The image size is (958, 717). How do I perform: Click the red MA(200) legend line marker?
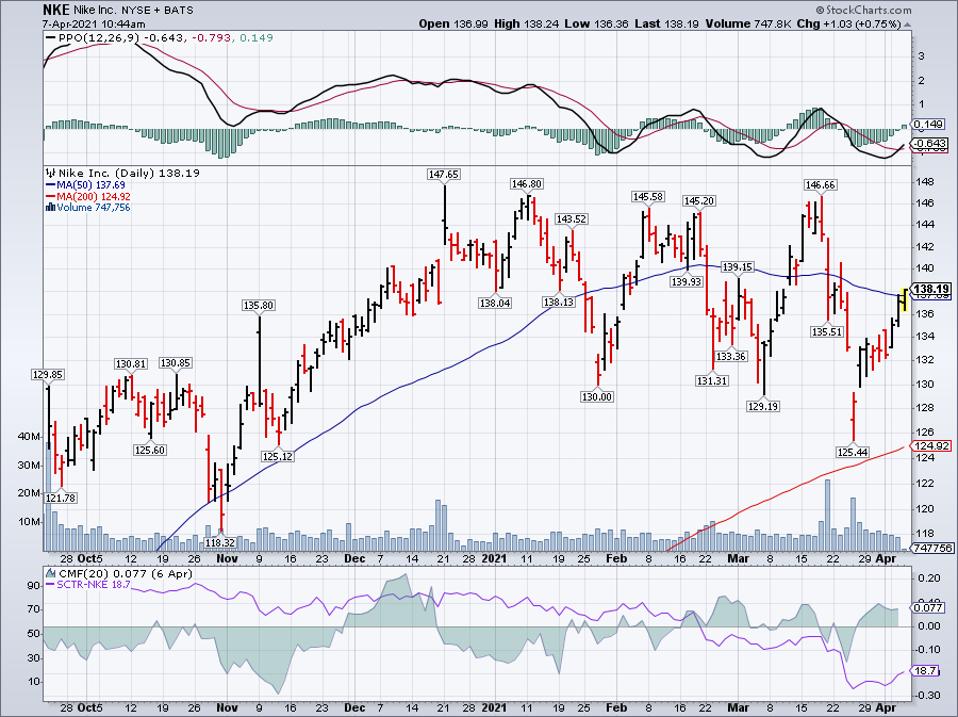click(51, 197)
